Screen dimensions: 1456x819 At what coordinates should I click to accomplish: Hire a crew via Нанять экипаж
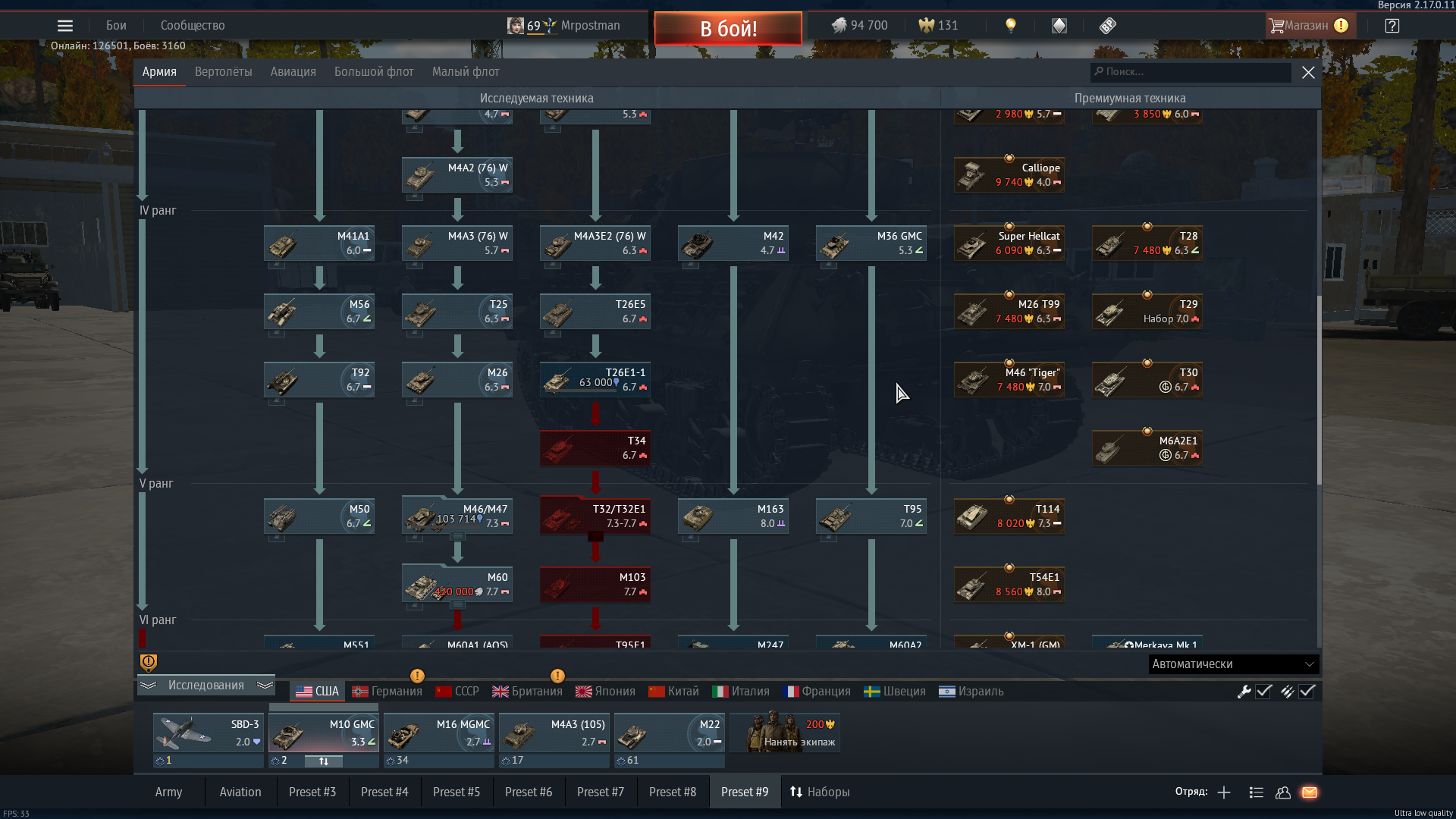click(x=785, y=733)
